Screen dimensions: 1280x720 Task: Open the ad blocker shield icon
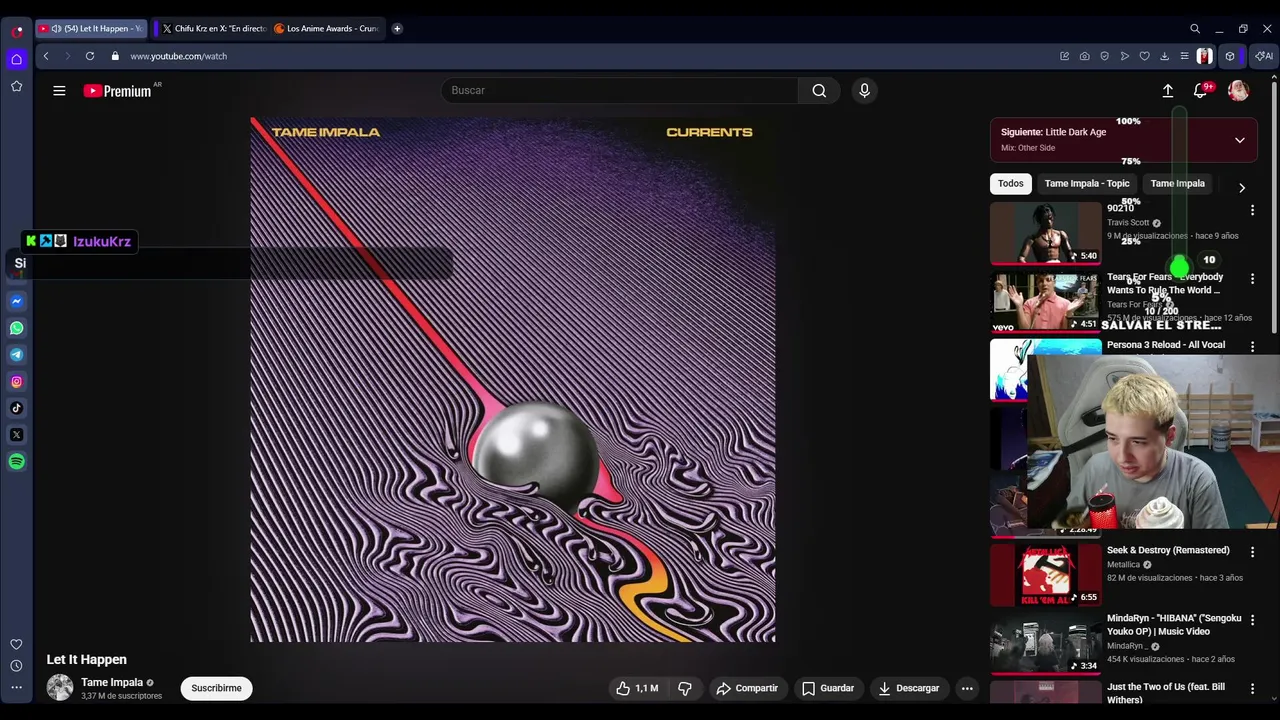pyautogui.click(x=1105, y=56)
